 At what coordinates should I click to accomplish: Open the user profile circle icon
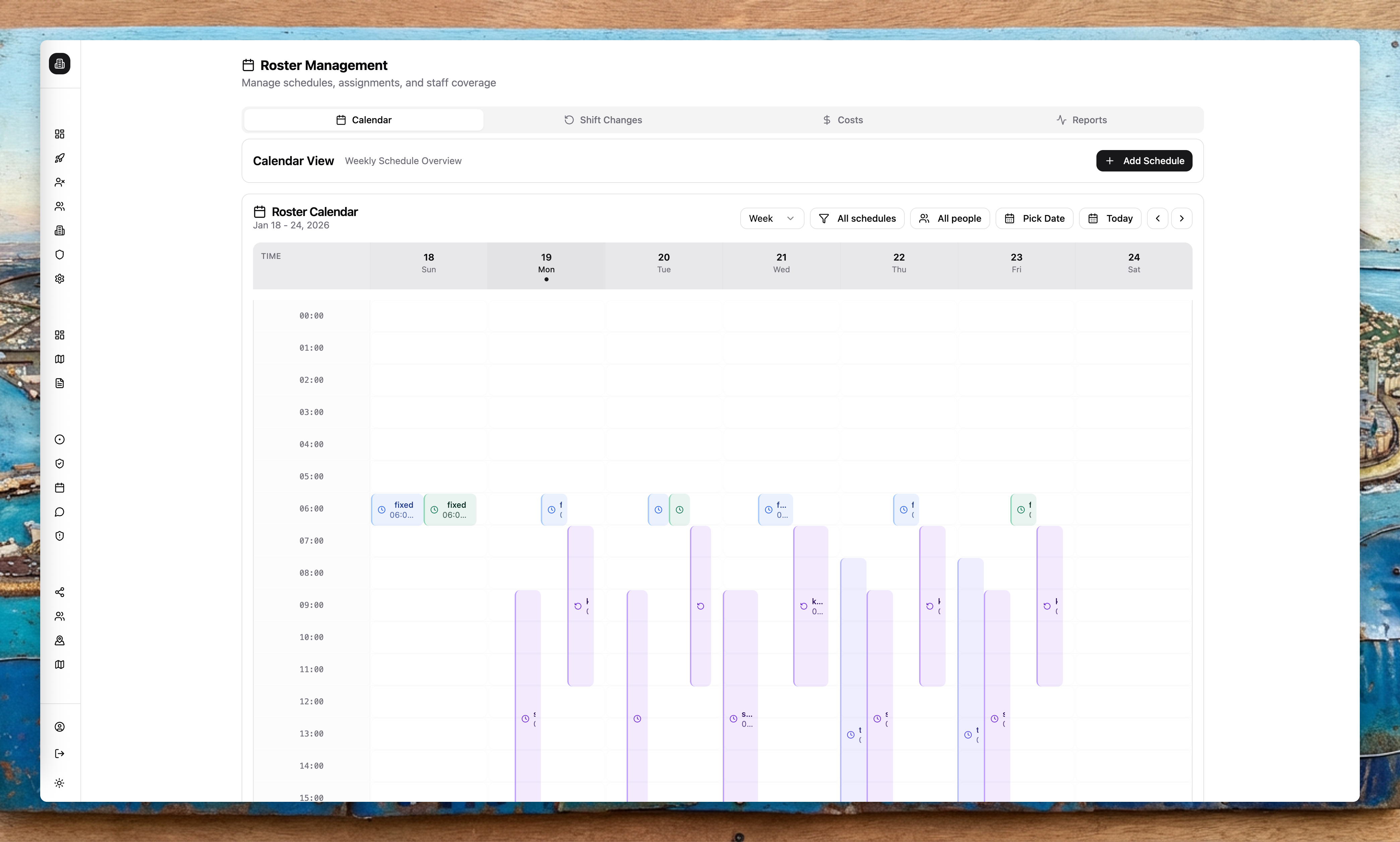(x=60, y=727)
